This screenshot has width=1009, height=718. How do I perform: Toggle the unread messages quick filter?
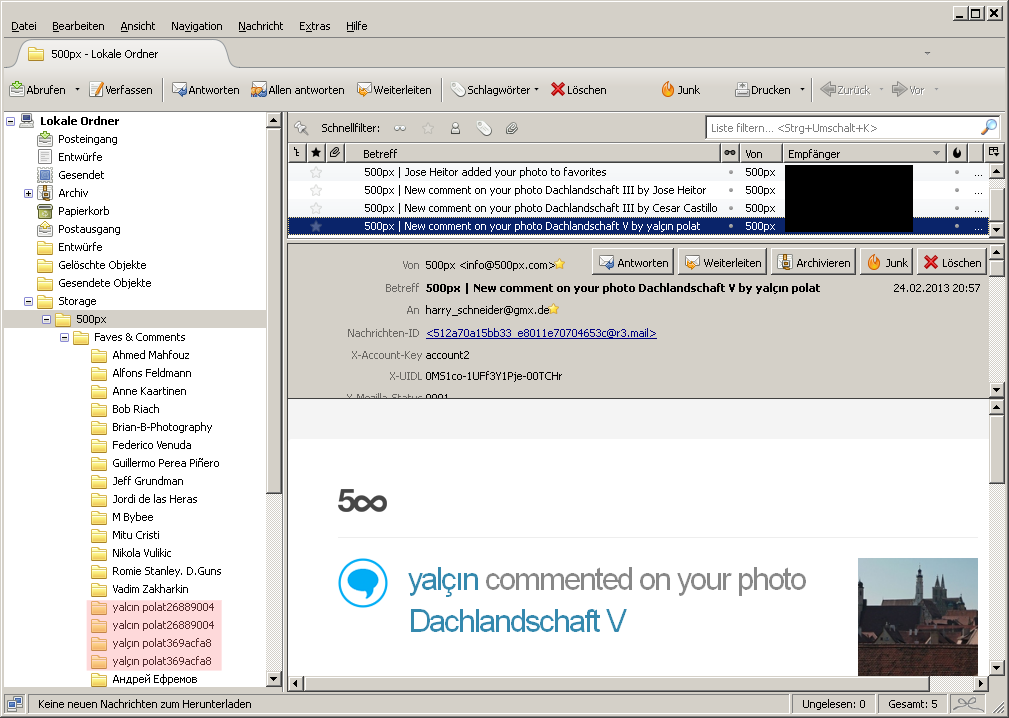[400, 128]
